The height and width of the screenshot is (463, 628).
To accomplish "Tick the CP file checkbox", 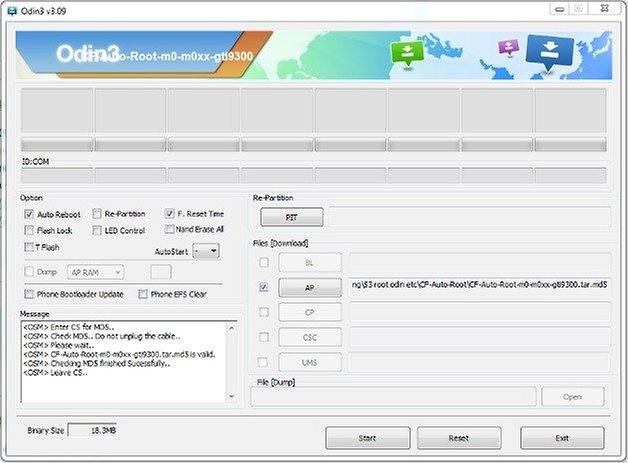I will (264, 312).
